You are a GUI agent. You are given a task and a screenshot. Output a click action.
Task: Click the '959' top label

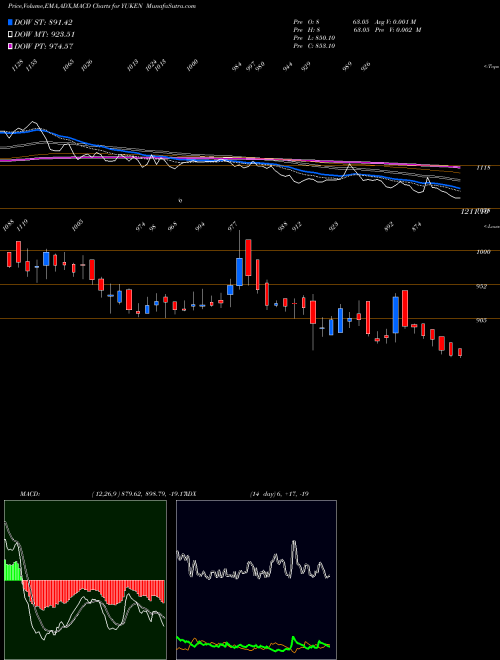(347, 66)
